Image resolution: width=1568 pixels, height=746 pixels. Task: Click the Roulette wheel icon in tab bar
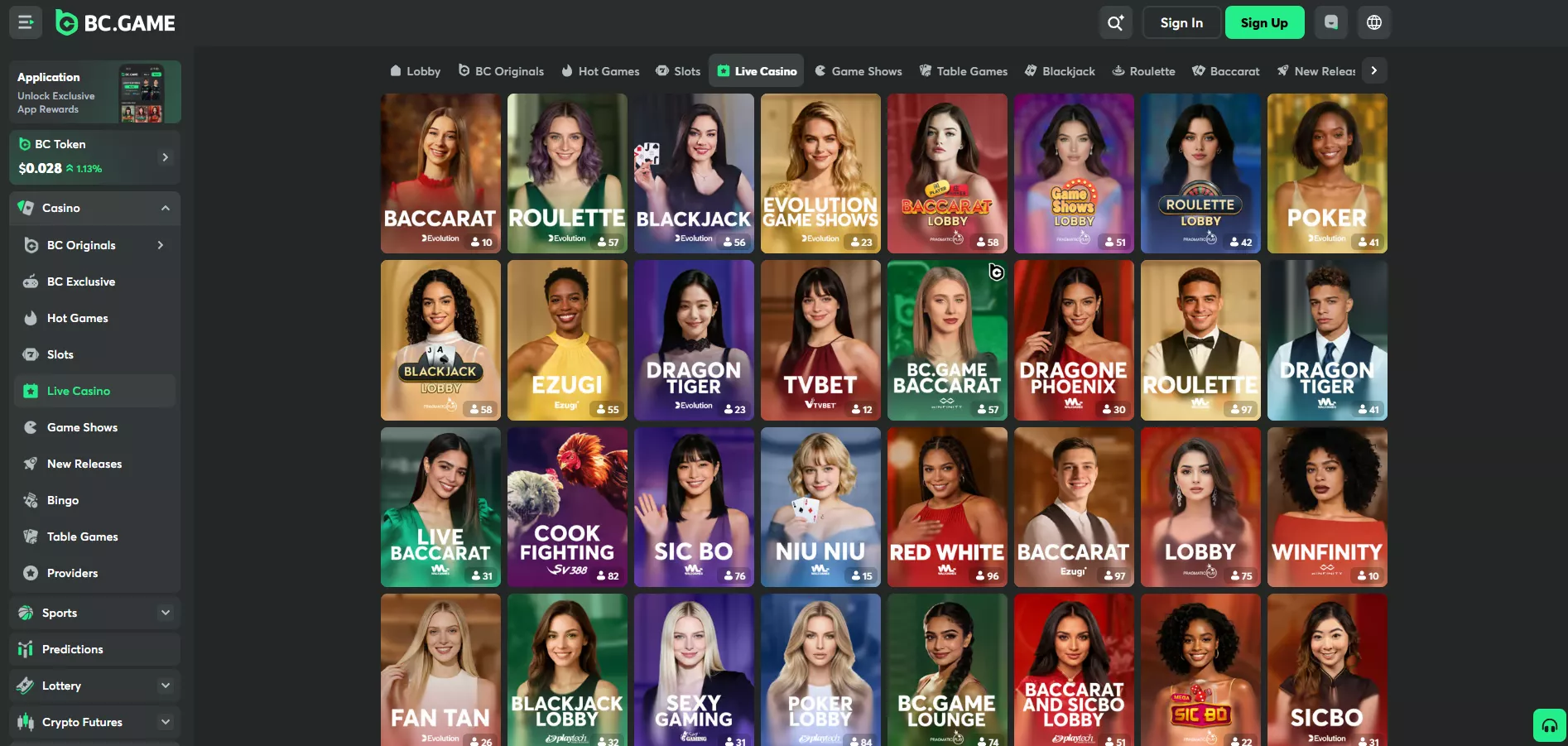[1118, 71]
